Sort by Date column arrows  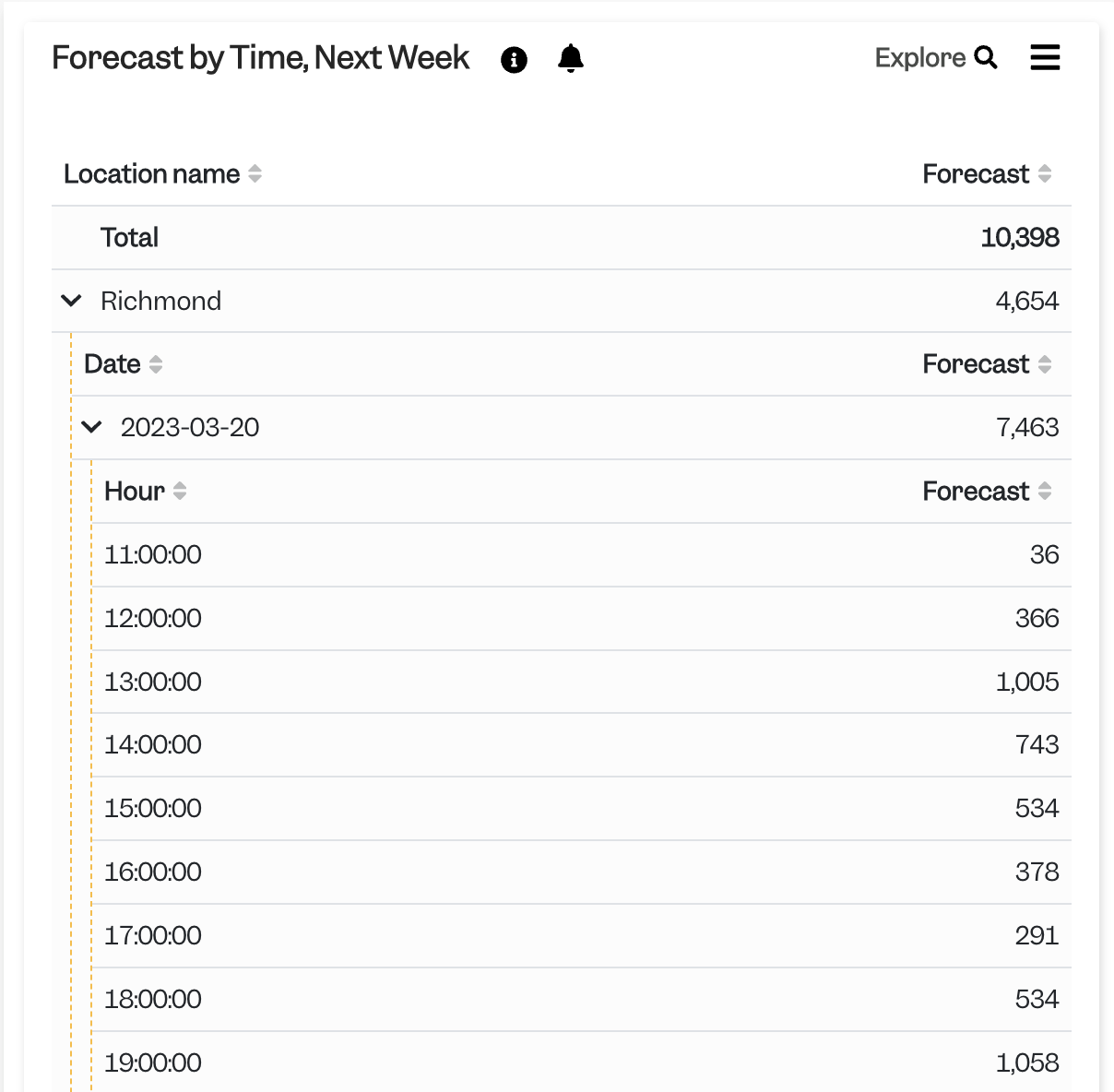coord(156,364)
